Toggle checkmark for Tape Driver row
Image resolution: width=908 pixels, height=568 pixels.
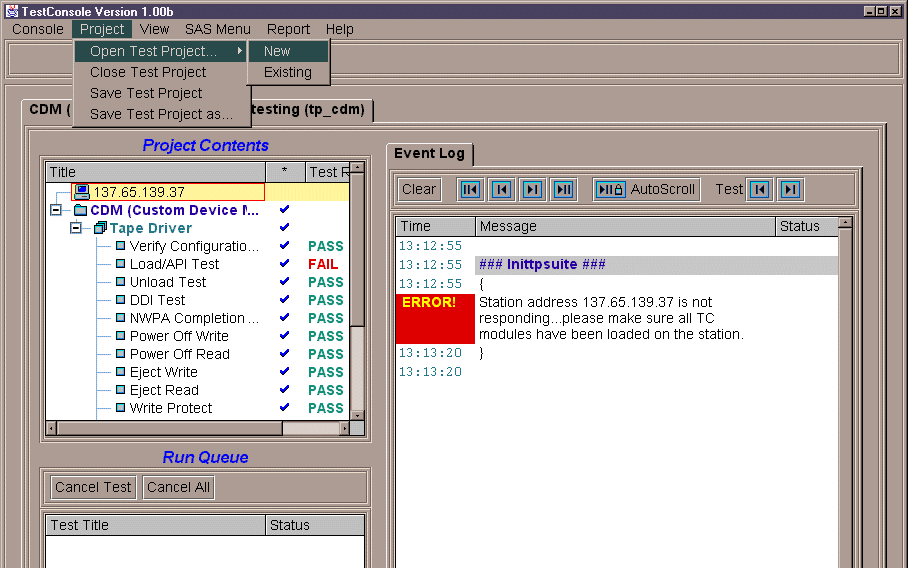tap(284, 227)
